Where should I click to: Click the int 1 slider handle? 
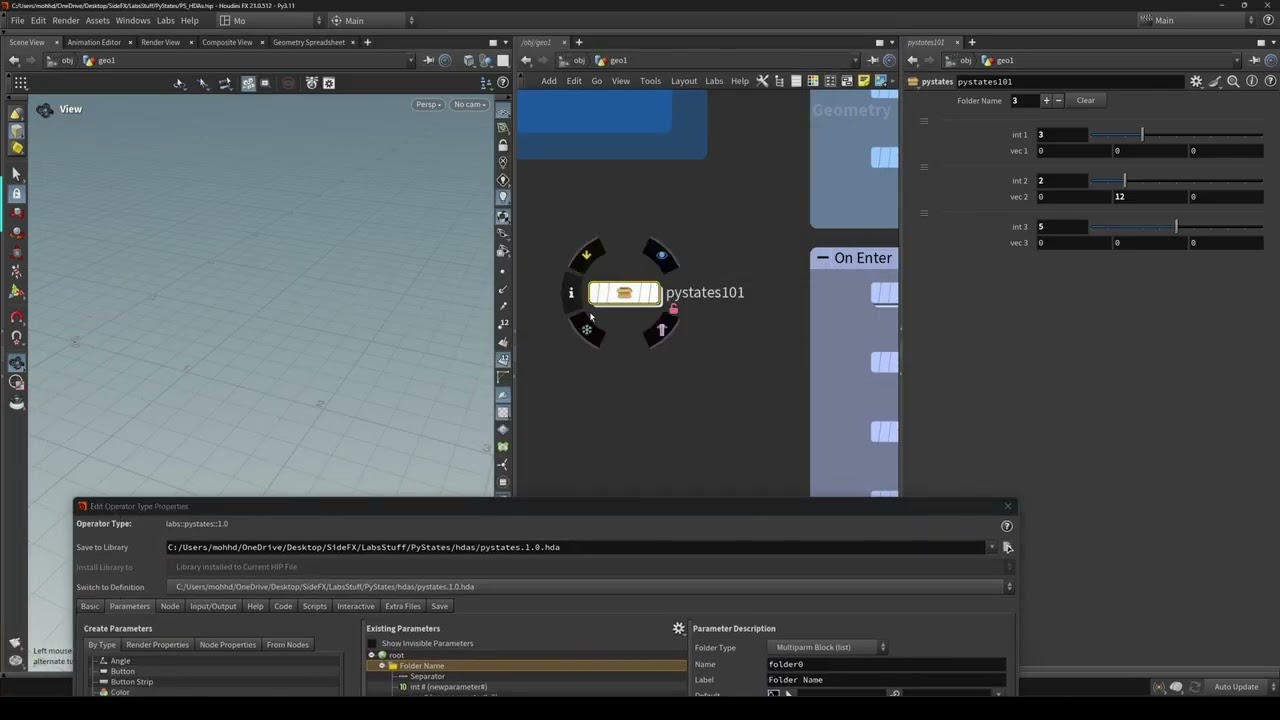click(x=1142, y=134)
